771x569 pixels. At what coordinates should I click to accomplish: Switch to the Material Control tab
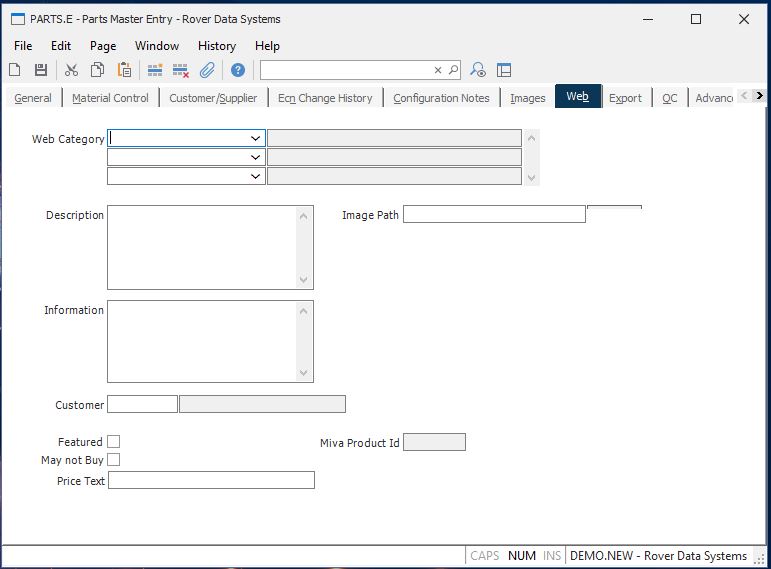click(110, 98)
